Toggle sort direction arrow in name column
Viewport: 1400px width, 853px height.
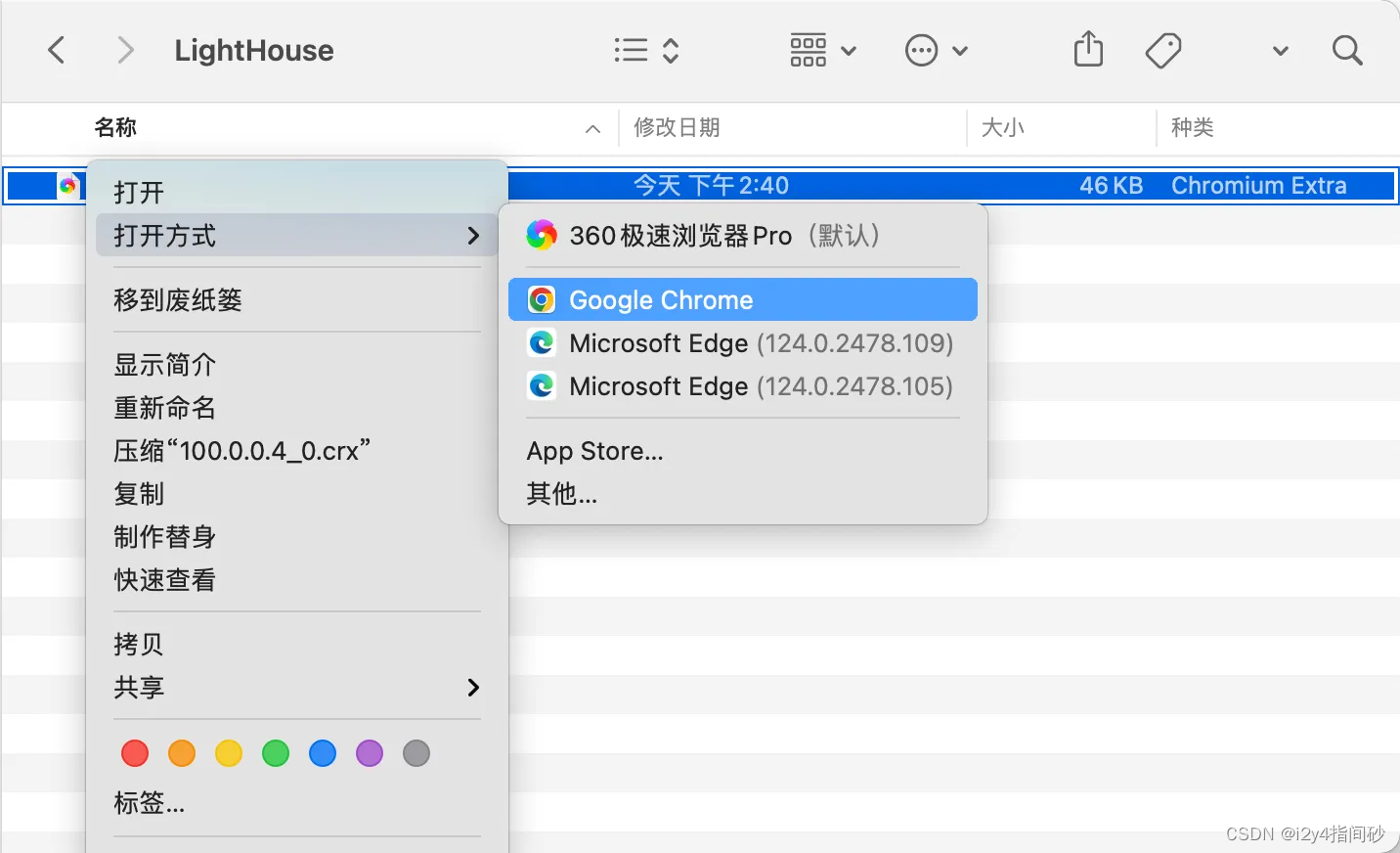[592, 129]
